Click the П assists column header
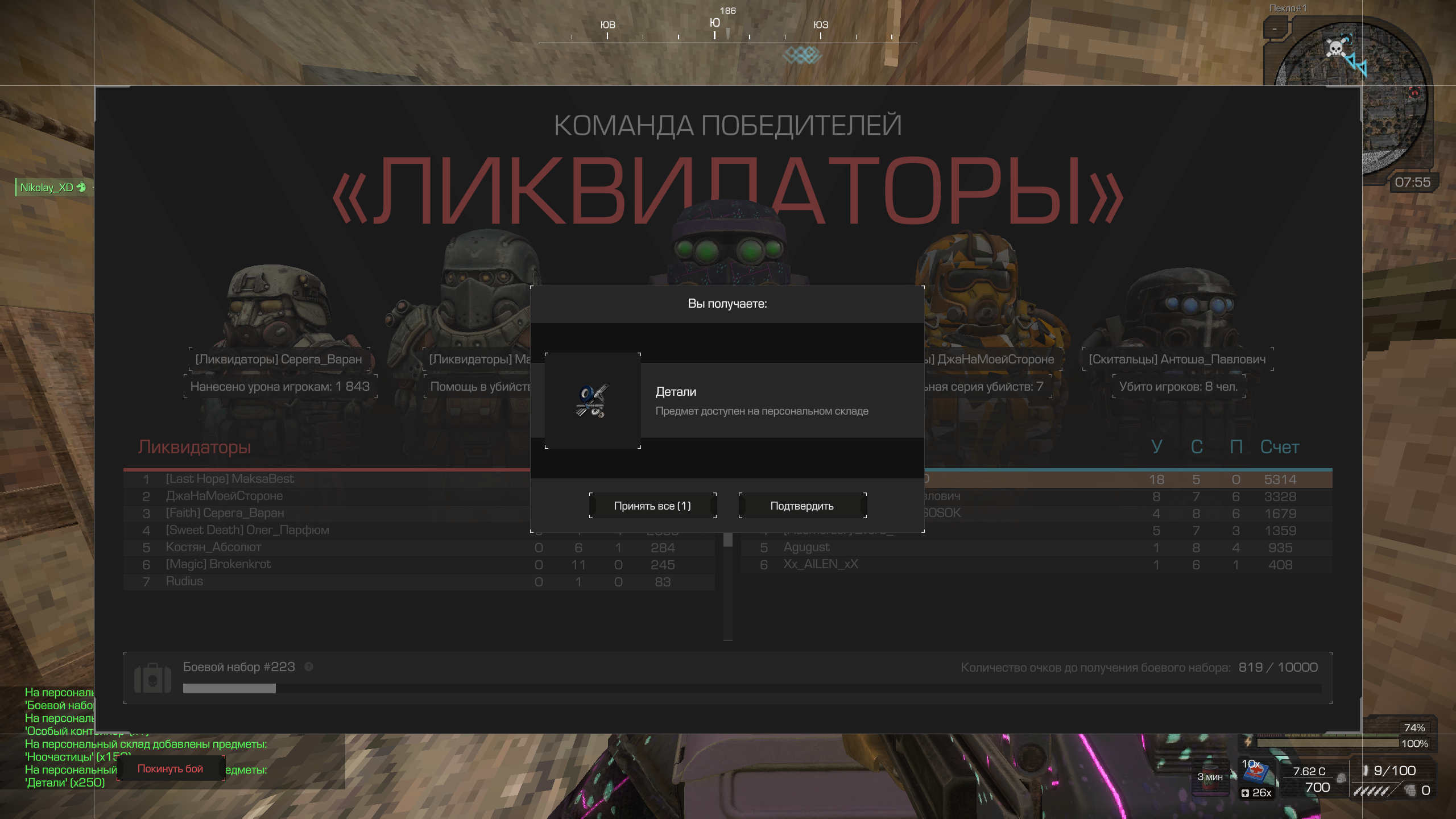 [x=1236, y=447]
